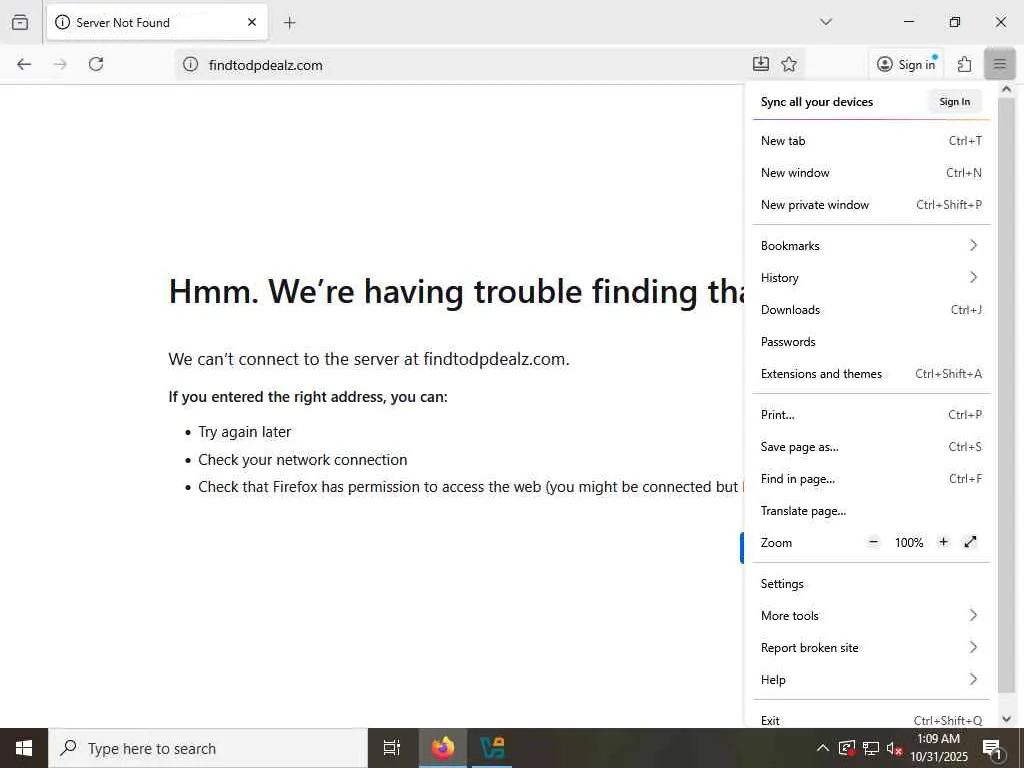The height and width of the screenshot is (768, 1024).
Task: Expand the History submenu
Action: tap(871, 278)
